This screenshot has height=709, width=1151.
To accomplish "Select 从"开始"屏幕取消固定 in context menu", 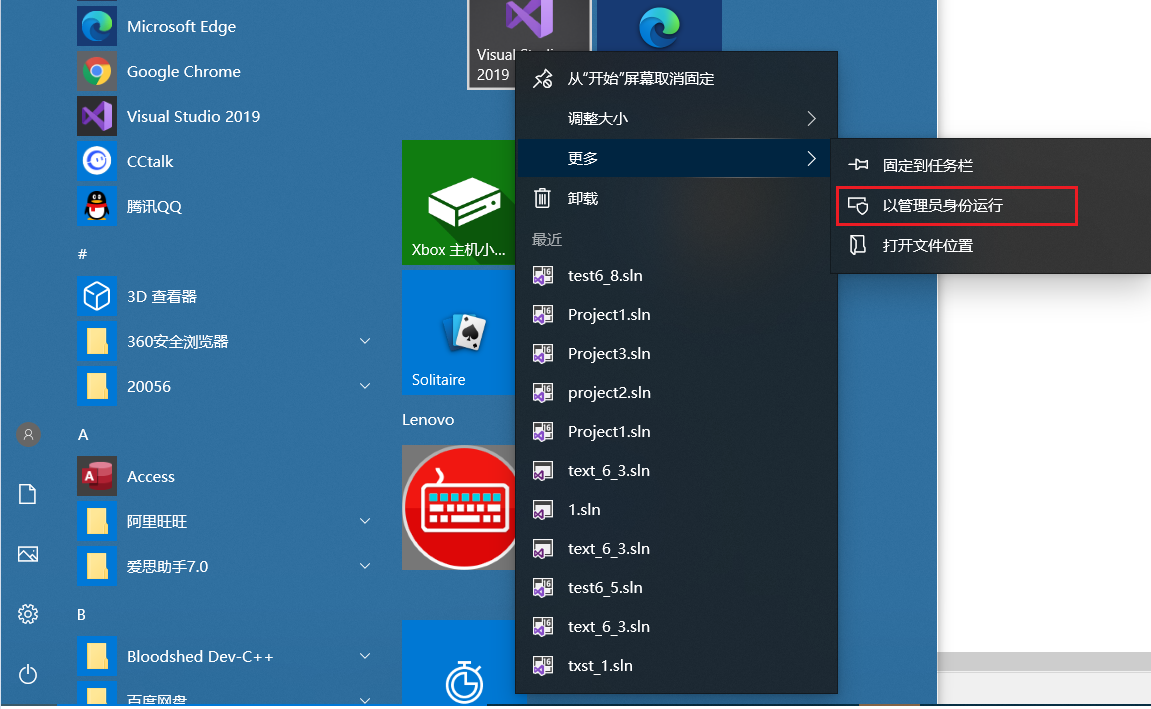I will point(677,79).
